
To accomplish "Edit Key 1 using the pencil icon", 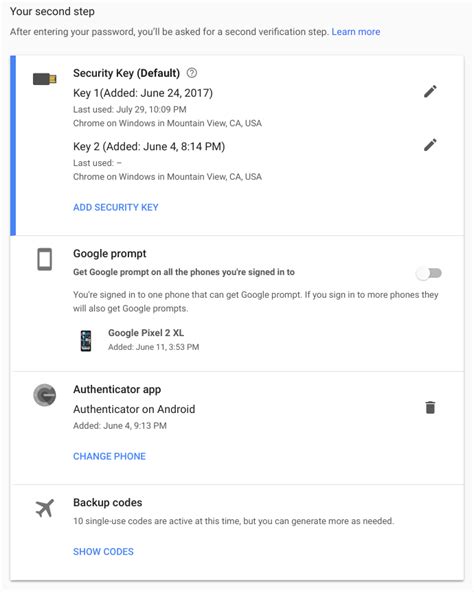I will (430, 91).
